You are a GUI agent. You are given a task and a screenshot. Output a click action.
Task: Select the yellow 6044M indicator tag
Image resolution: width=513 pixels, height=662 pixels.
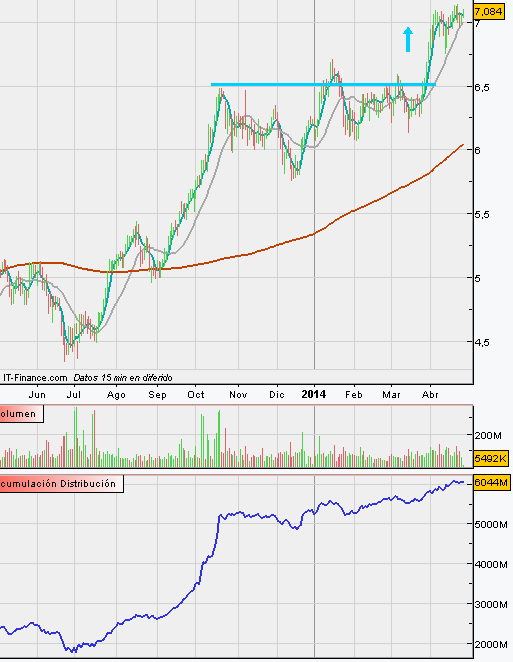click(491, 482)
